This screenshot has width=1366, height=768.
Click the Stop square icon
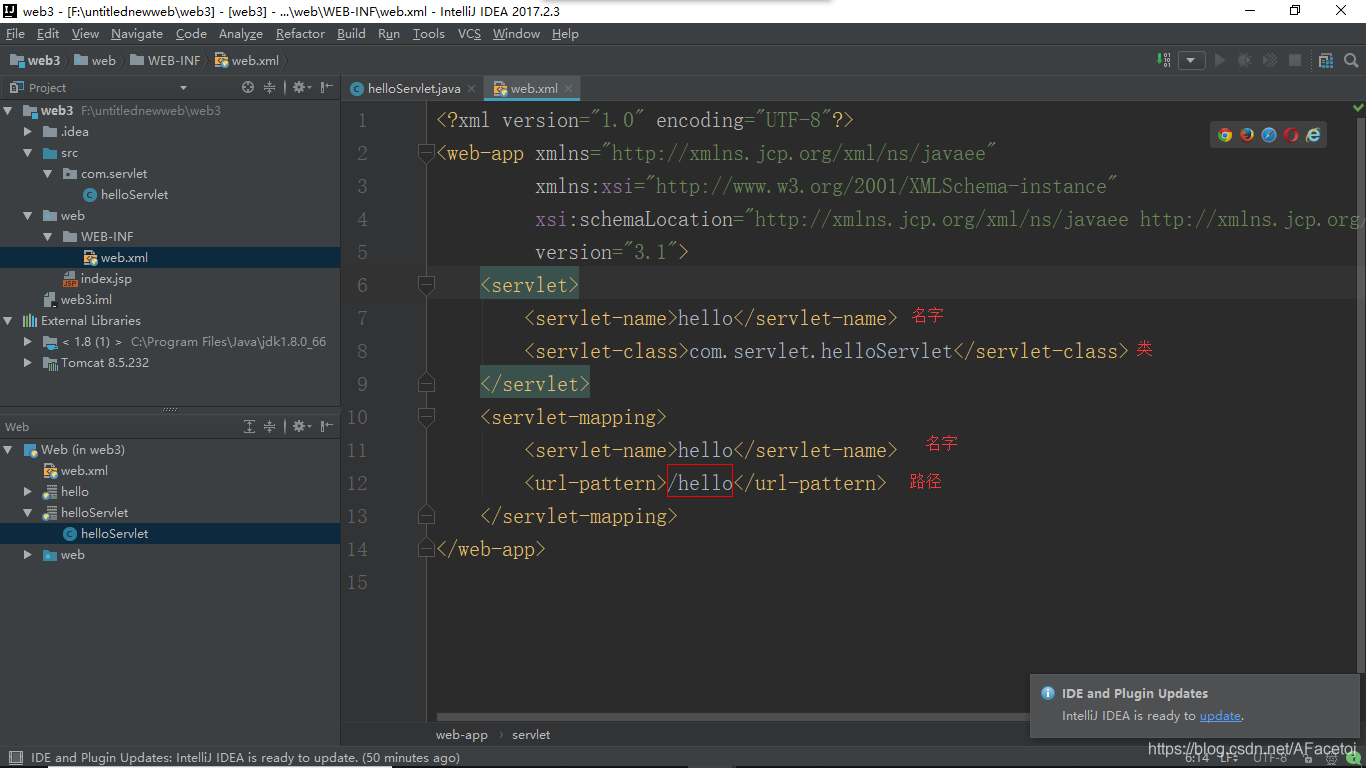[x=1295, y=60]
